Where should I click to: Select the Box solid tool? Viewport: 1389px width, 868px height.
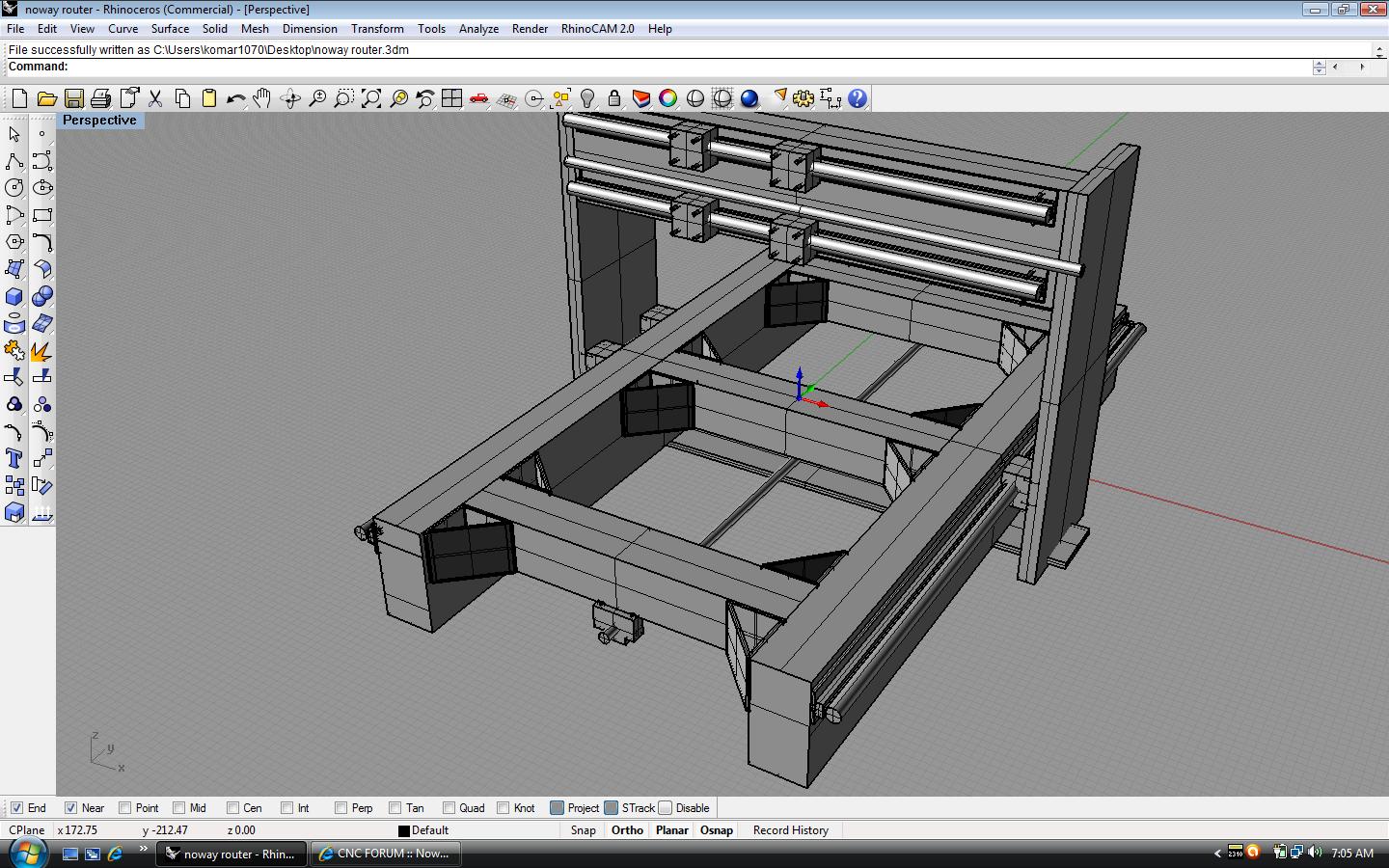[14, 296]
